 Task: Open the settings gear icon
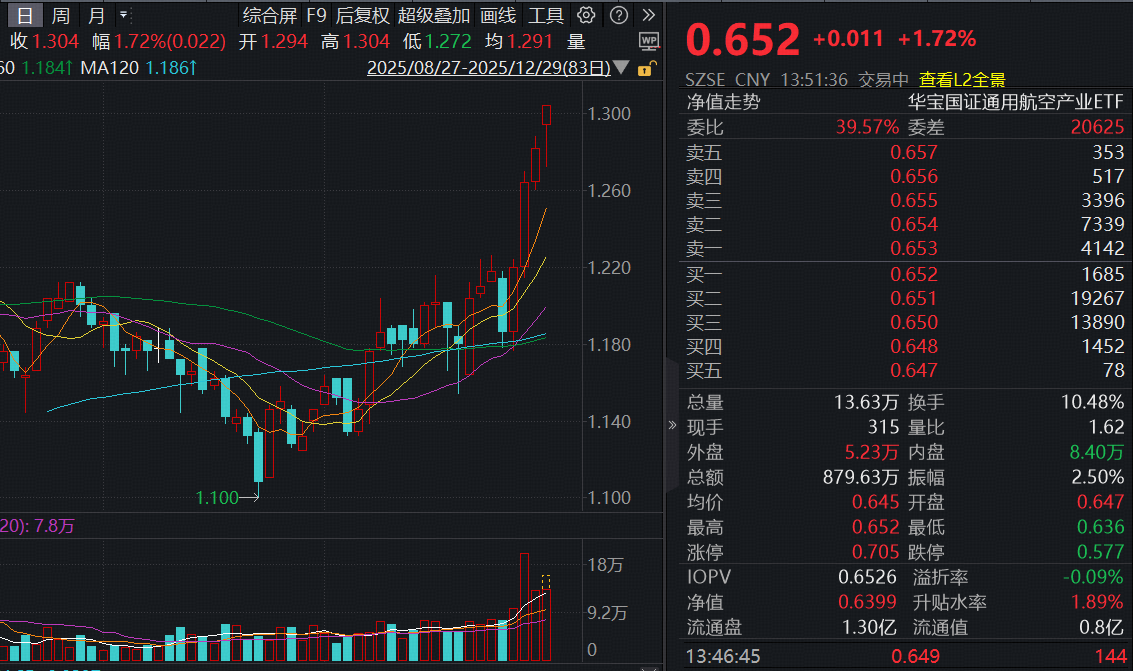click(585, 16)
